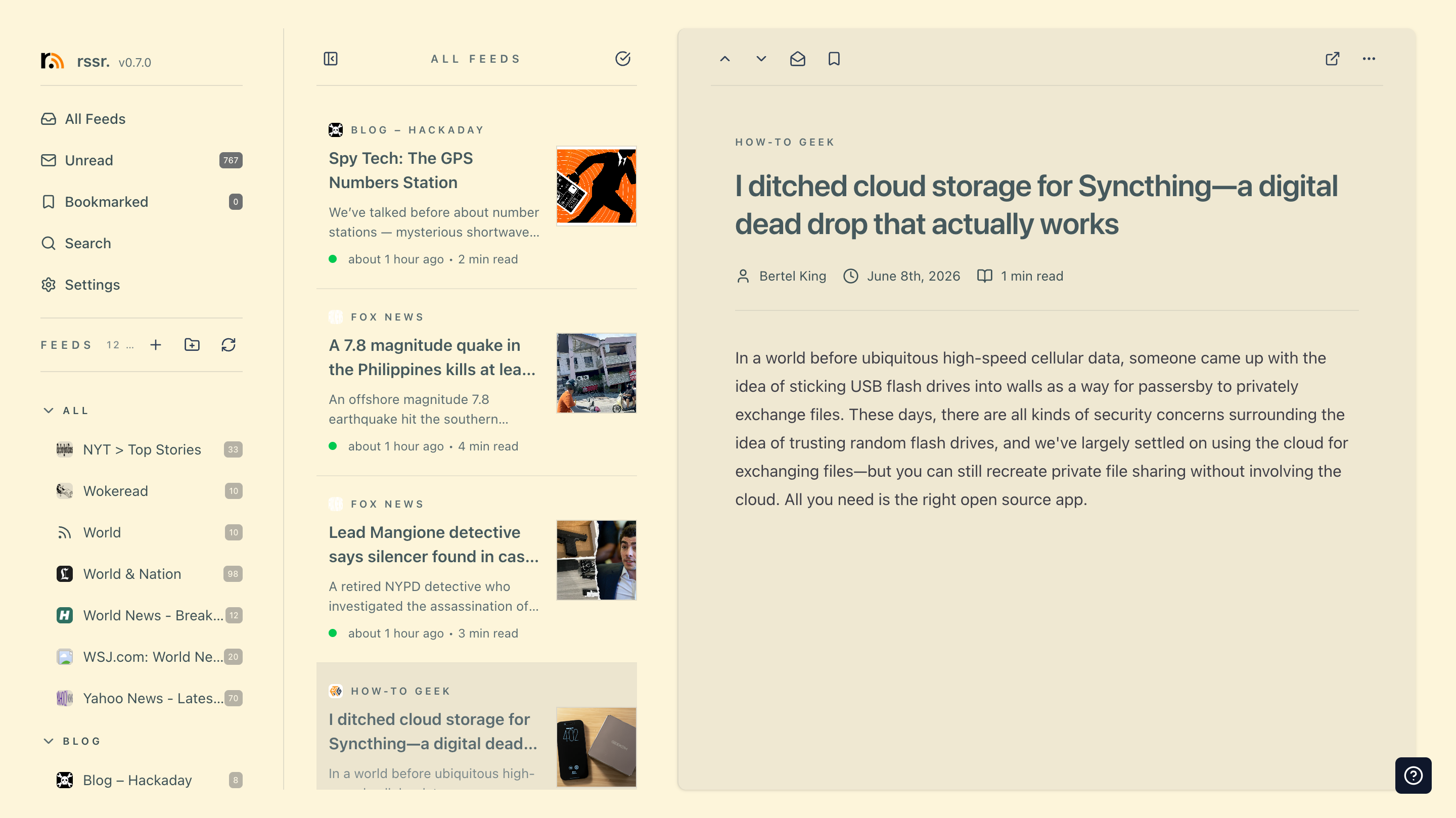
Task: Open the article more options menu
Action: click(1369, 59)
